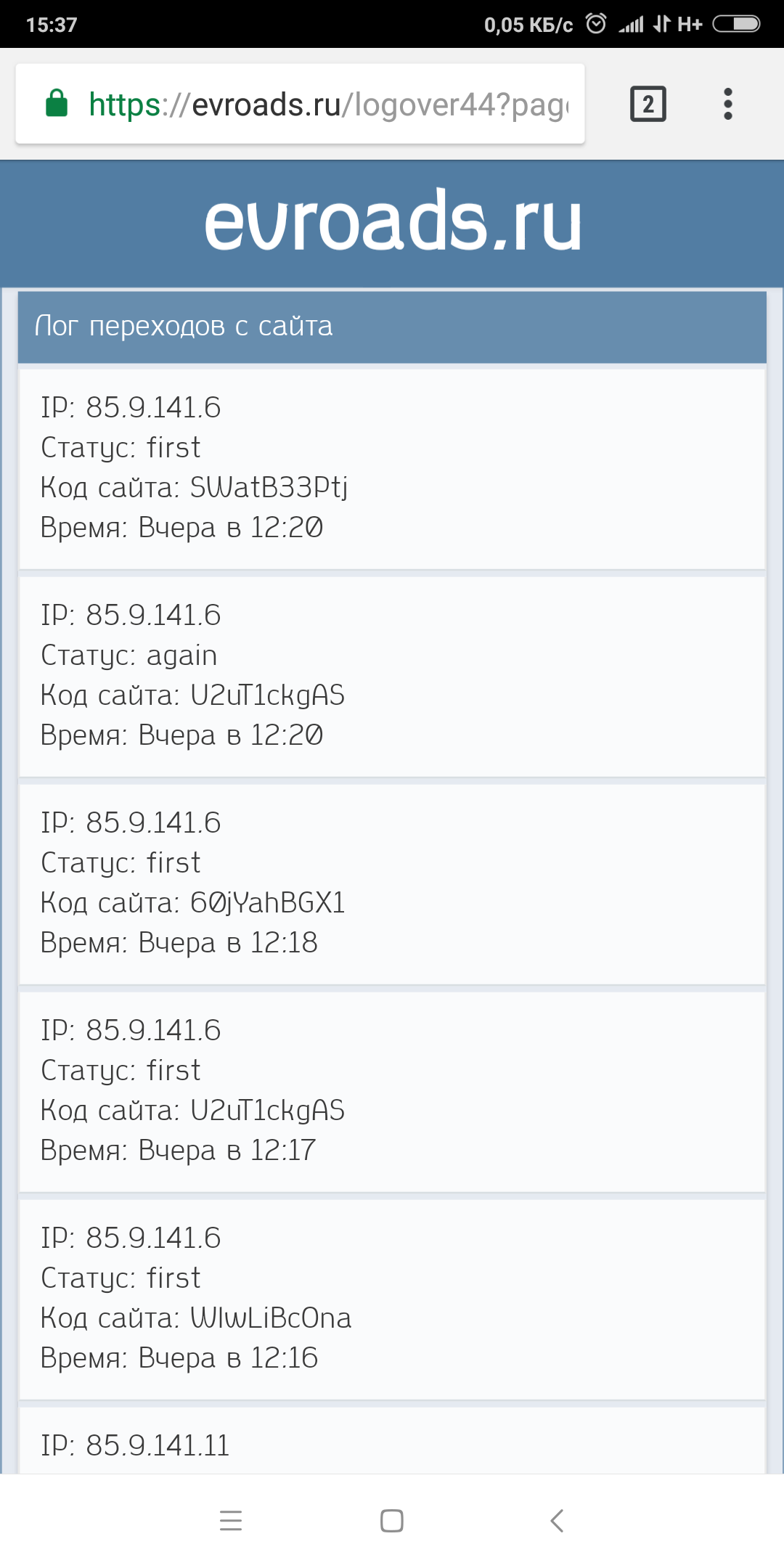Tap the evroads.ru URL address bar

pyautogui.click(x=327, y=105)
